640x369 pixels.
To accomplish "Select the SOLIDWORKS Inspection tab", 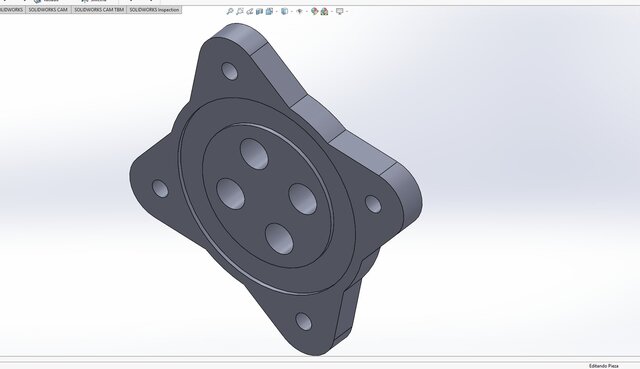I will (x=154, y=9).
